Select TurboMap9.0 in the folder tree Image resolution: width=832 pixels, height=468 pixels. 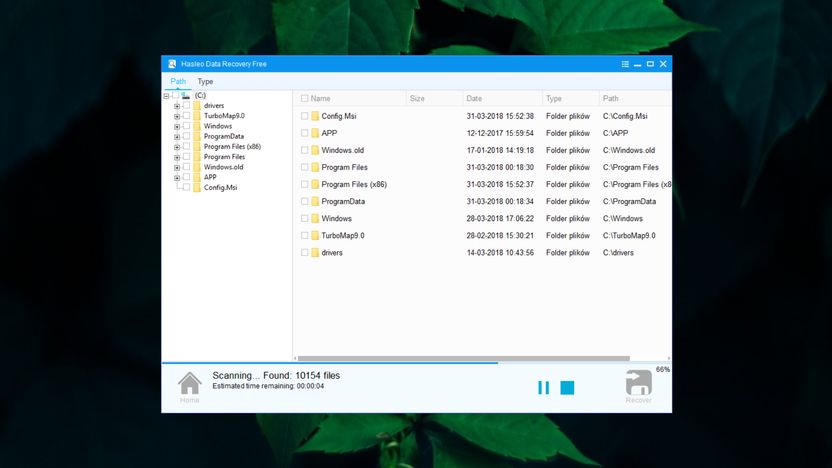point(224,116)
